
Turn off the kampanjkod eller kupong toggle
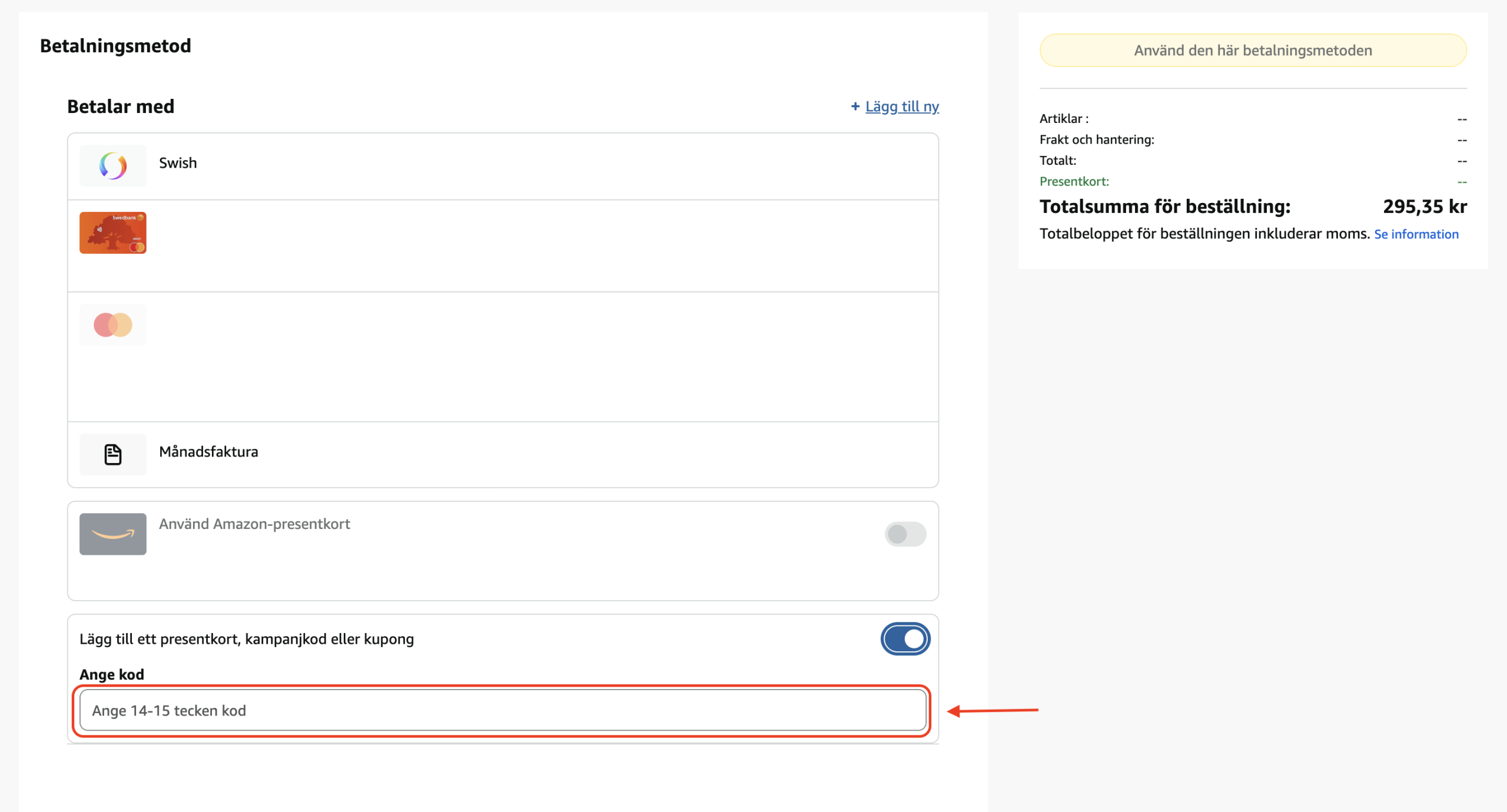(905, 639)
